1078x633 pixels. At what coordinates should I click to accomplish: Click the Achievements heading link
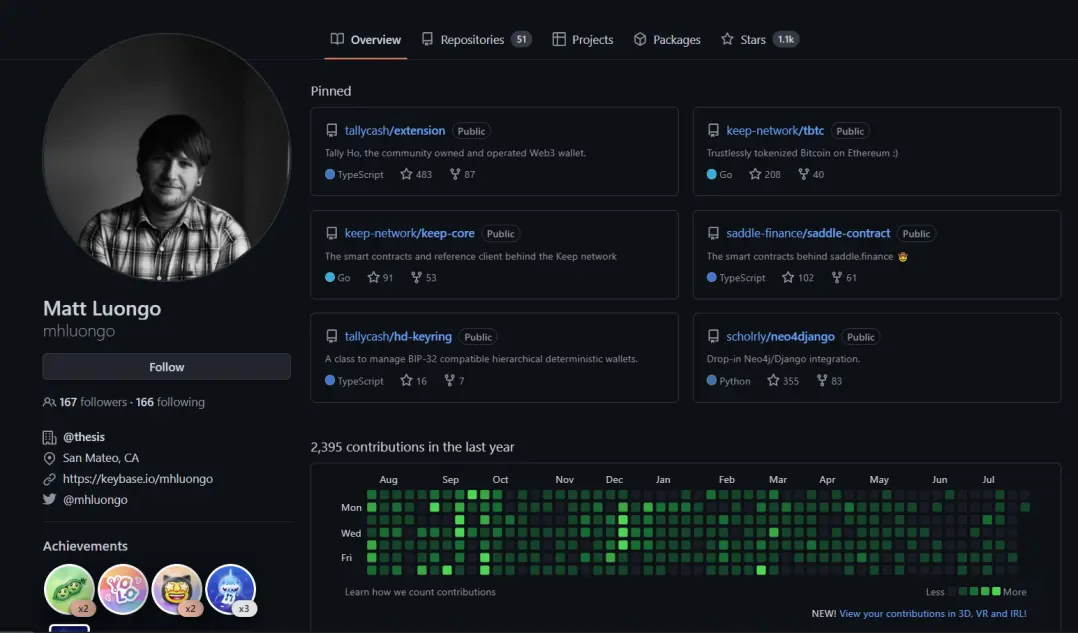coord(85,546)
